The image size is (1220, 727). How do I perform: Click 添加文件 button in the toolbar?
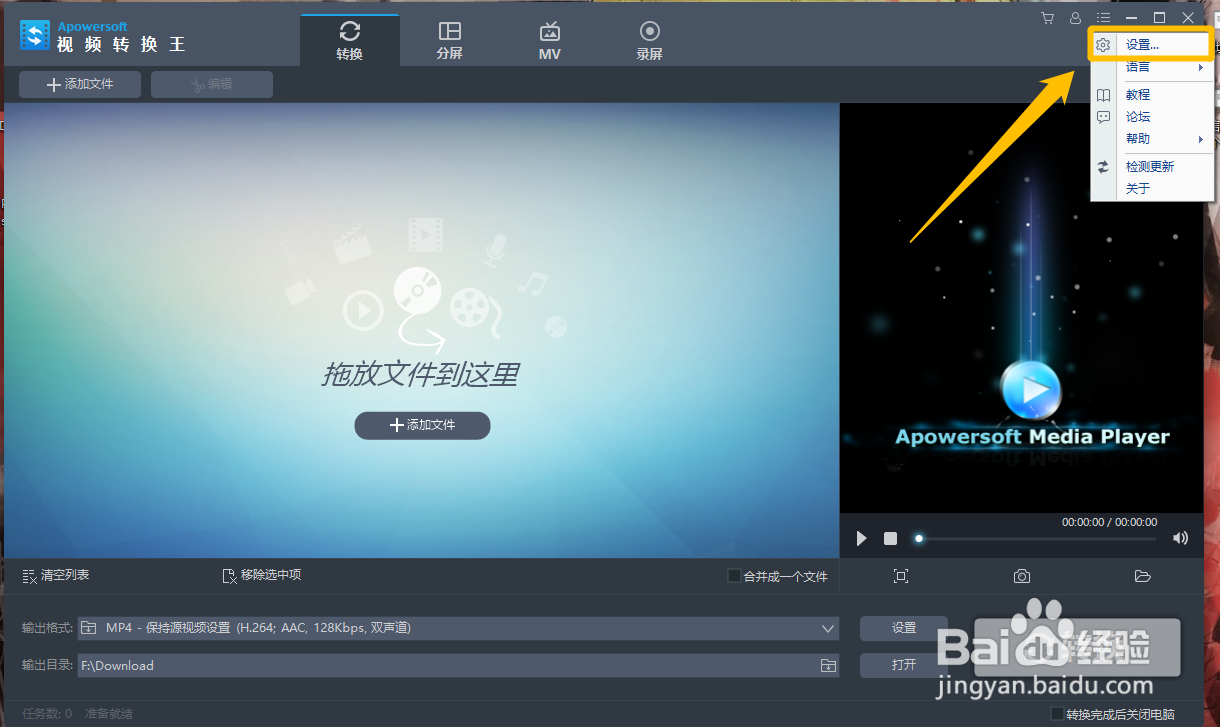80,85
